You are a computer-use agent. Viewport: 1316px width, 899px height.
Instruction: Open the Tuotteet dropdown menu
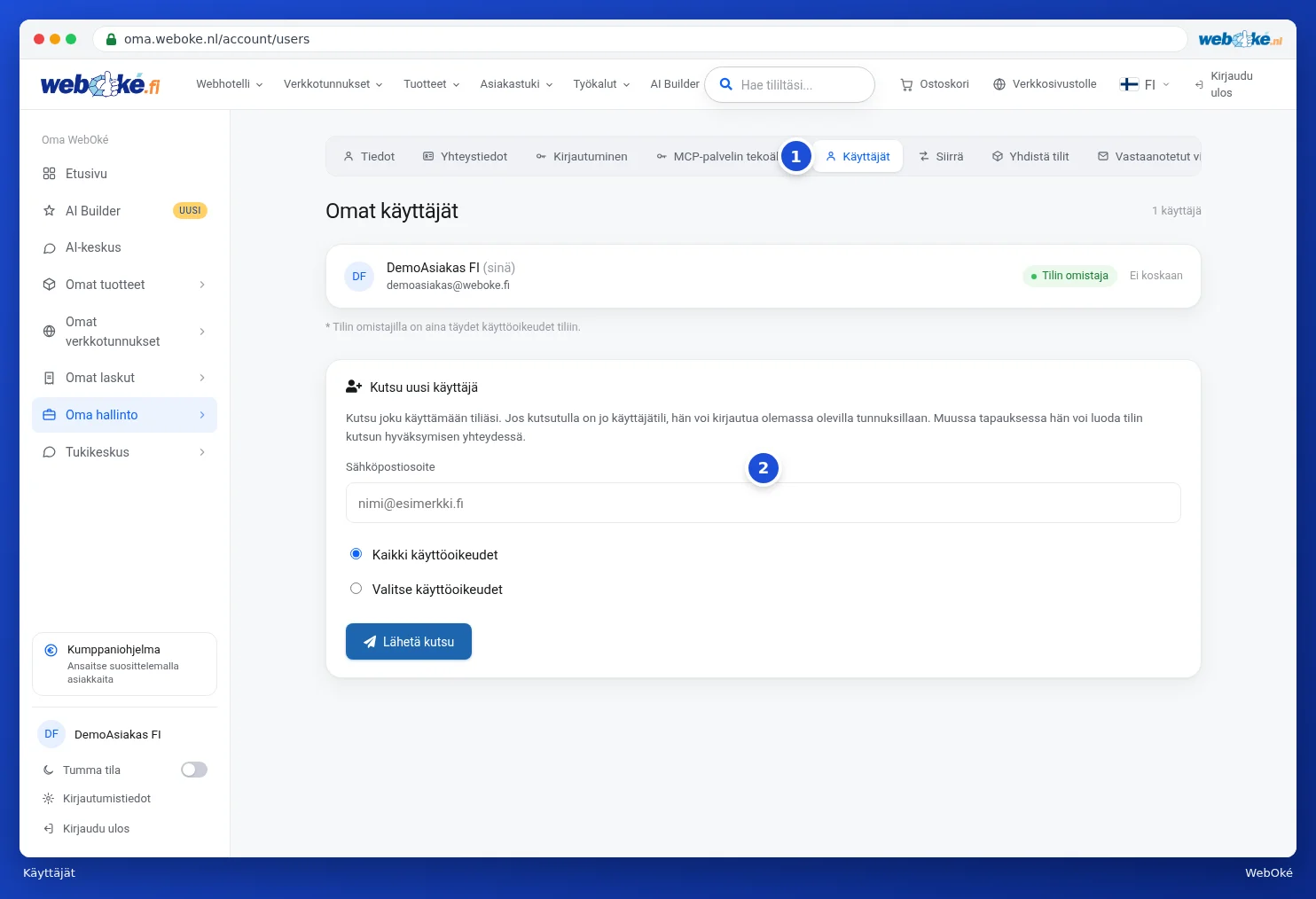tap(432, 84)
